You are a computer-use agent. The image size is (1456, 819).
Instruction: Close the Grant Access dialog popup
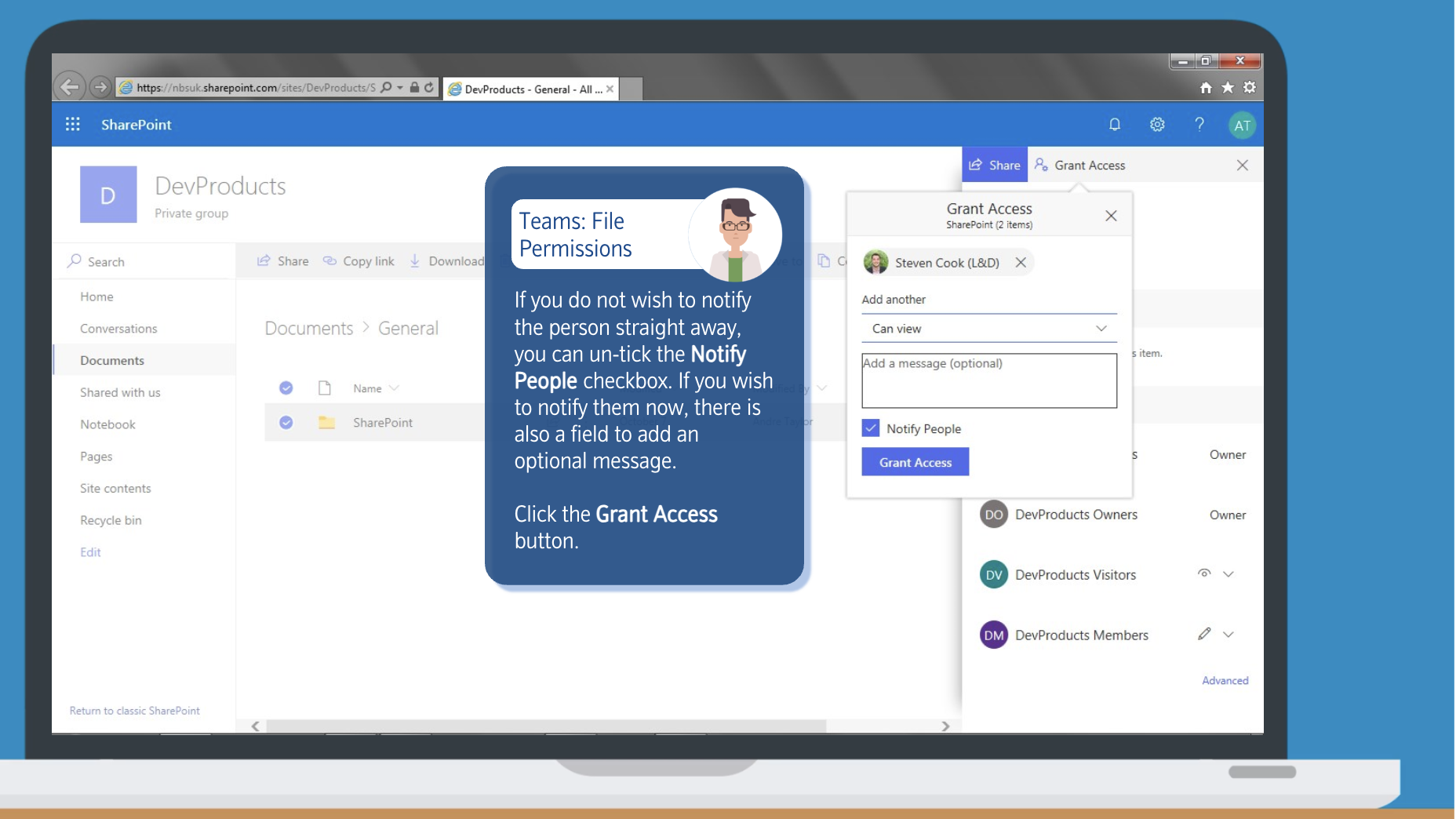point(1111,216)
